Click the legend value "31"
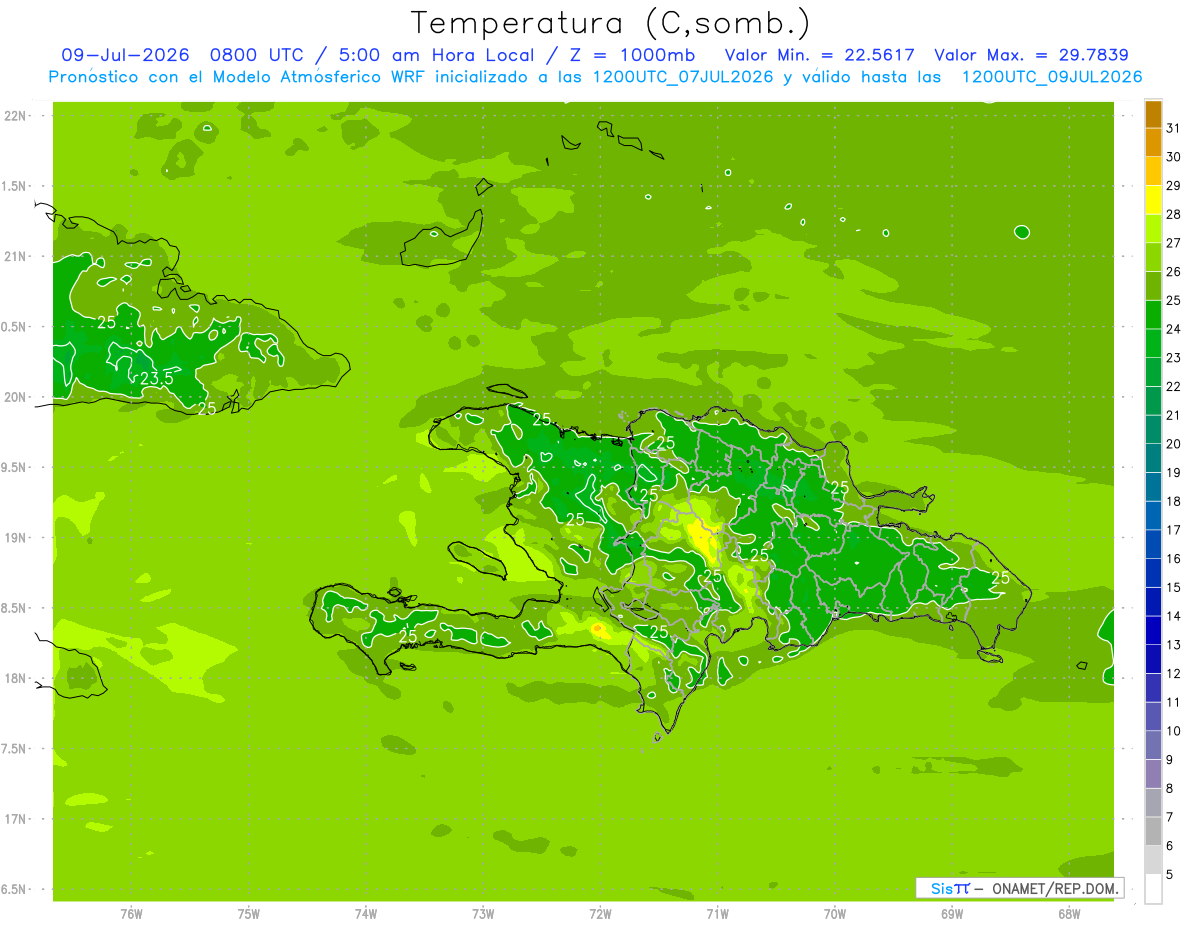Image resolution: width=1200 pixels, height=927 pixels. [1174, 128]
